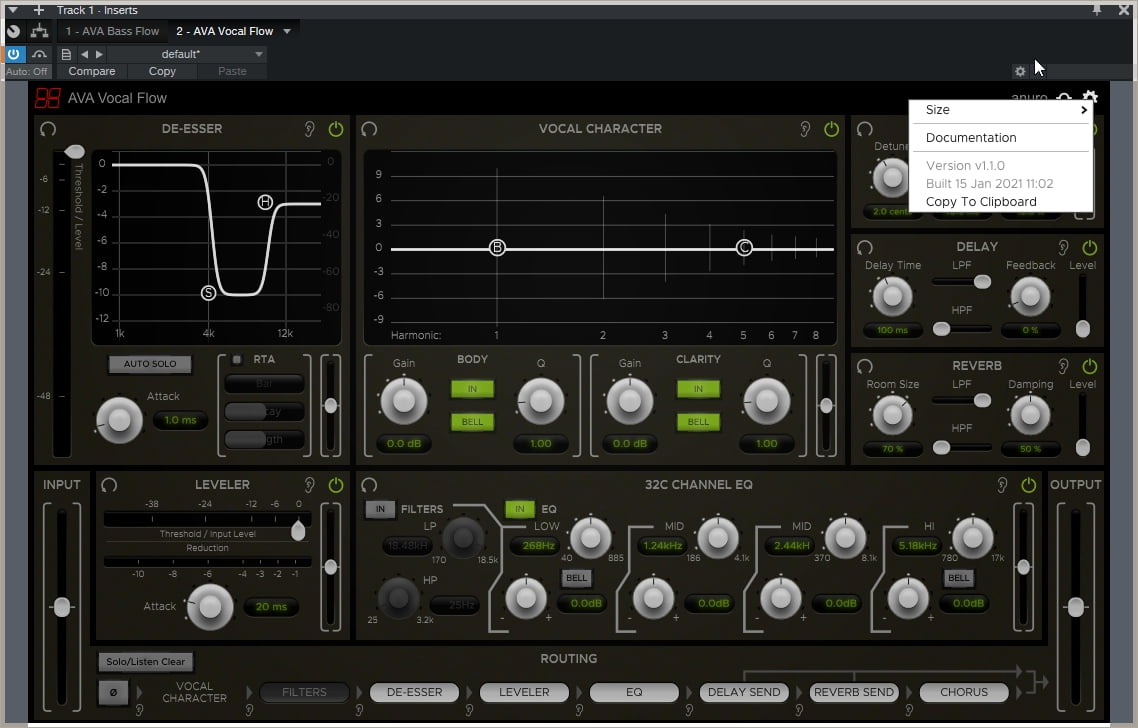The height and width of the screenshot is (728, 1138).
Task: Click the DE-ESSER block in the routing chain
Action: point(413,692)
